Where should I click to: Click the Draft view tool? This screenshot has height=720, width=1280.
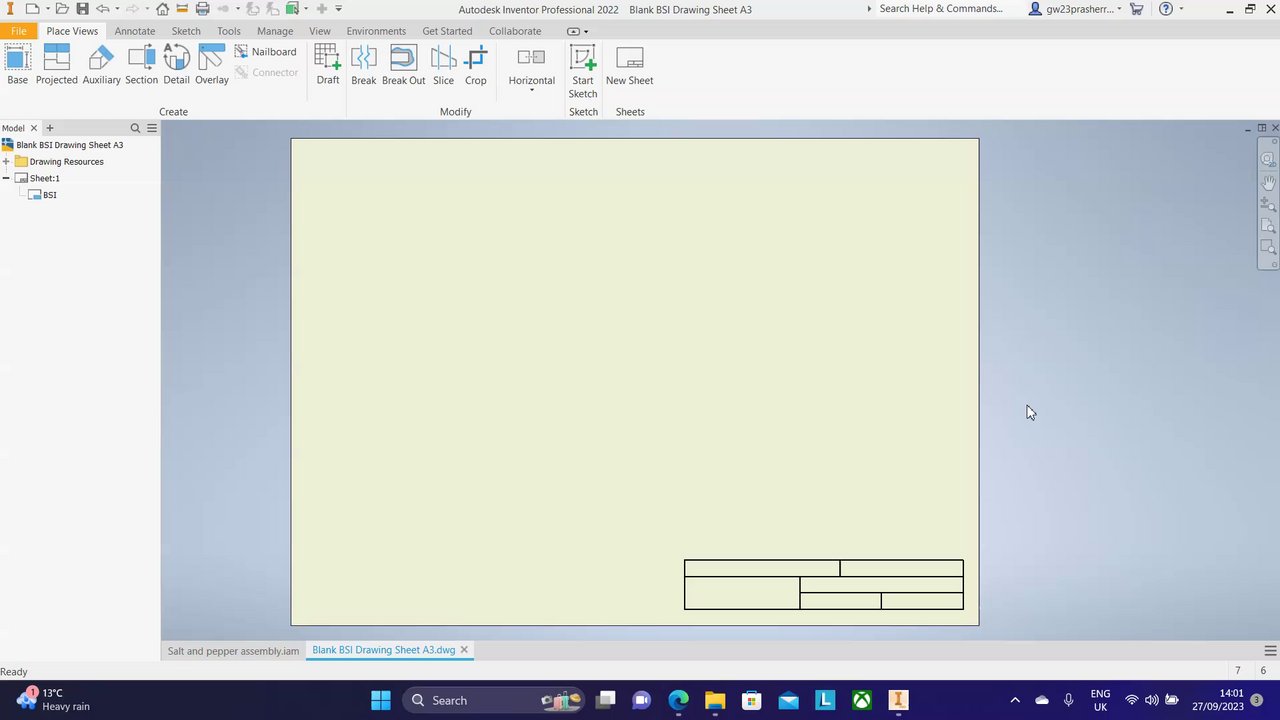[328, 65]
